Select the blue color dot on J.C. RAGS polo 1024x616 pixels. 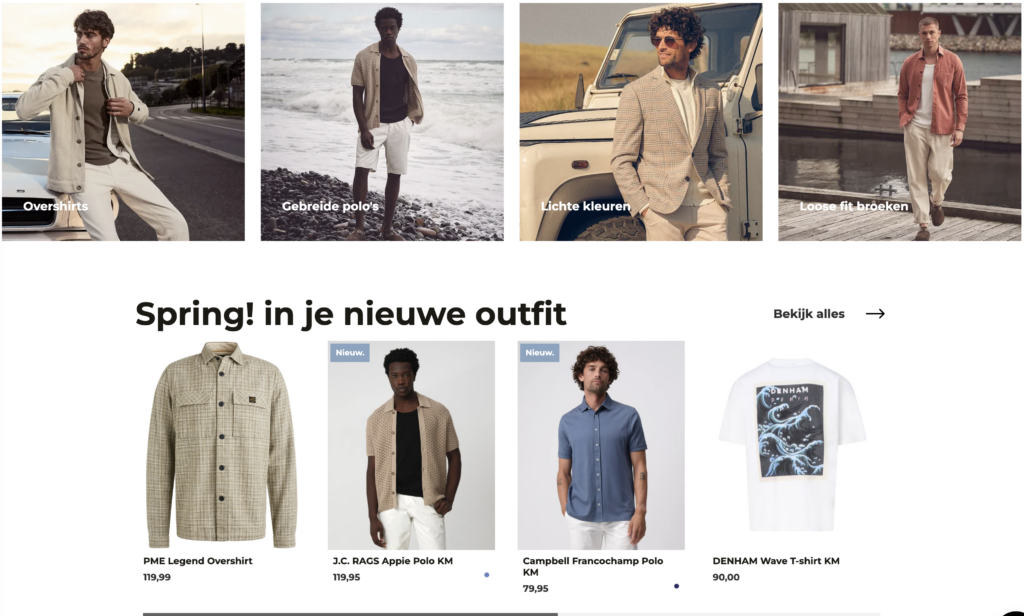point(487,575)
